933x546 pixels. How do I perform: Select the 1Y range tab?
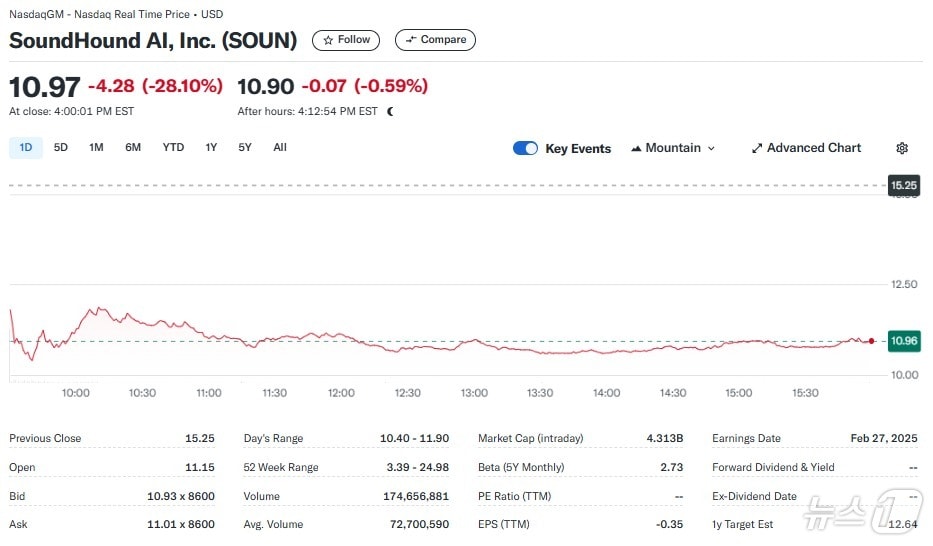tap(211, 148)
